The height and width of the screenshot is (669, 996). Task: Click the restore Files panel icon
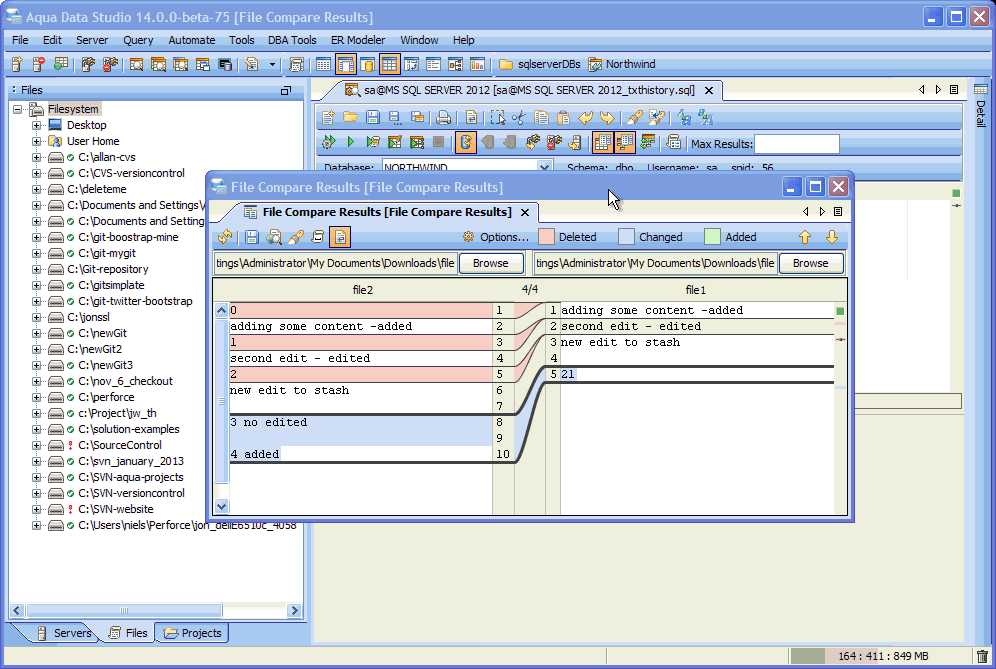pos(286,91)
